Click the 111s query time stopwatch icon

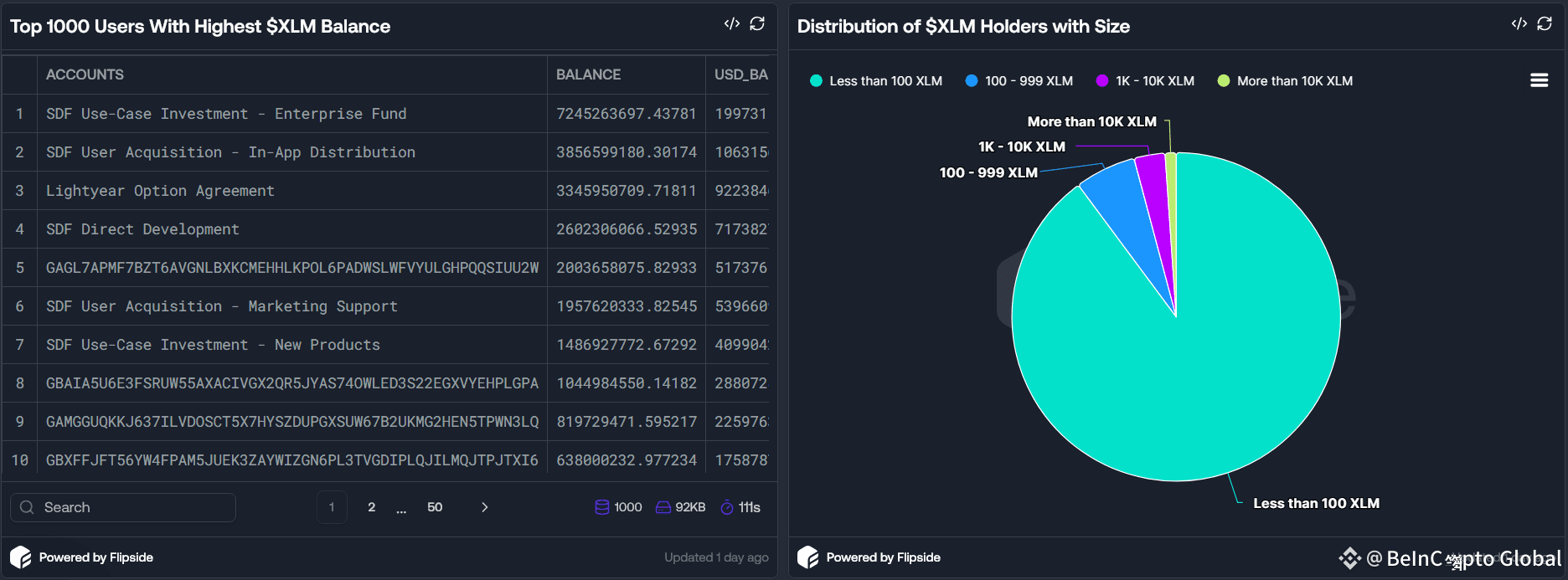click(727, 507)
